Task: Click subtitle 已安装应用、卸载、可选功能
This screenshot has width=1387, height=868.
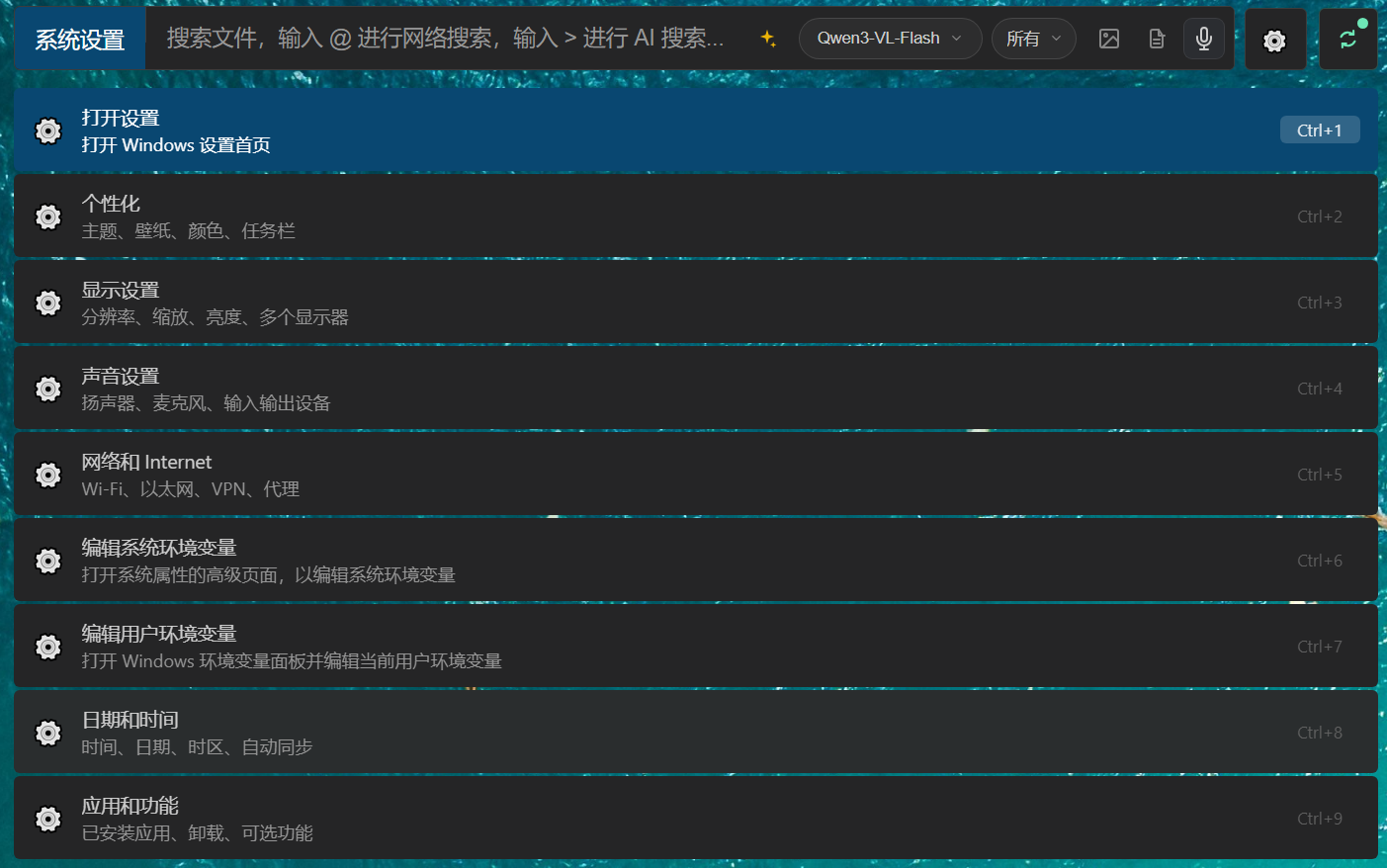Action: tap(197, 833)
